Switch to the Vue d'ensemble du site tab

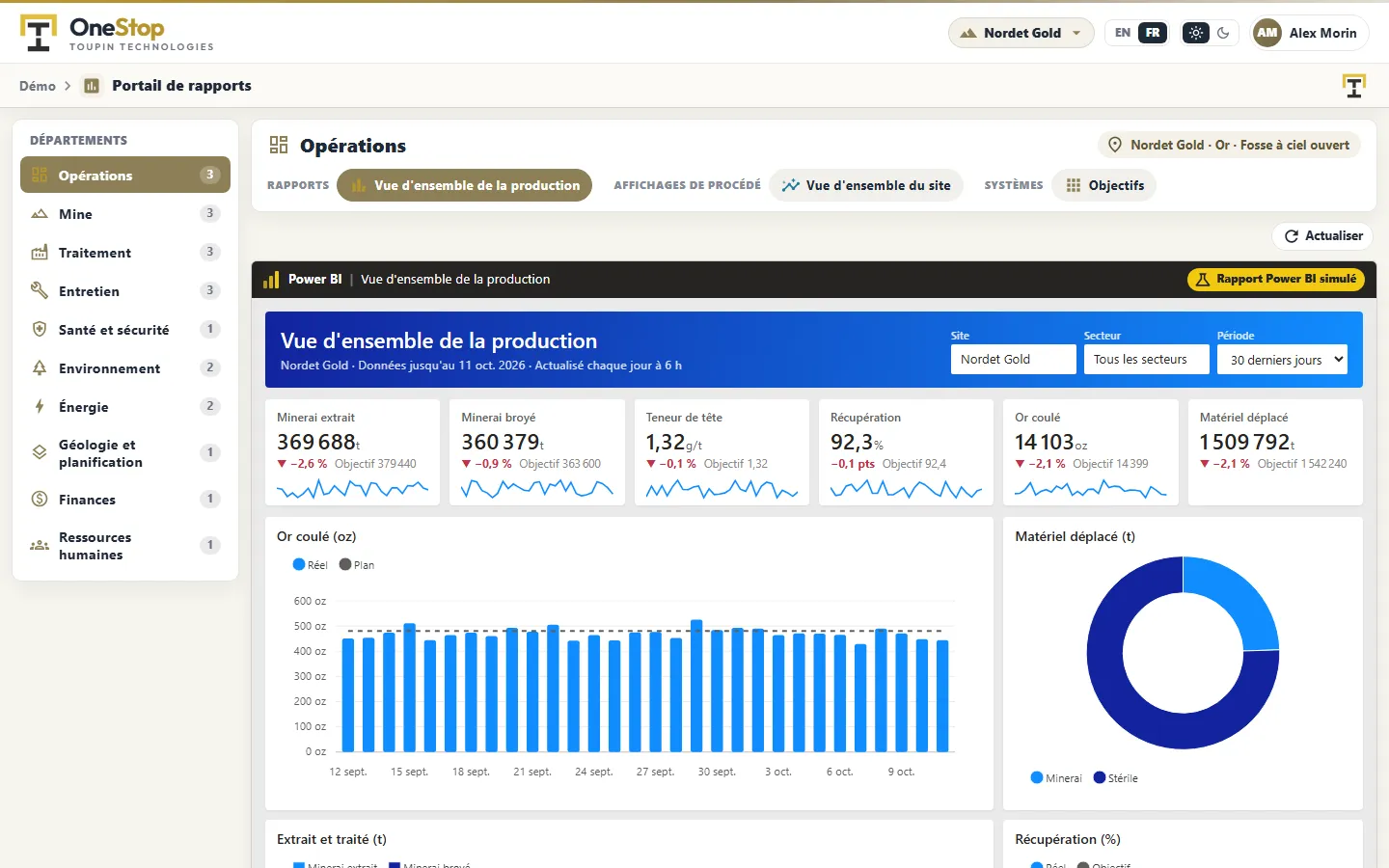pyautogui.click(x=866, y=185)
